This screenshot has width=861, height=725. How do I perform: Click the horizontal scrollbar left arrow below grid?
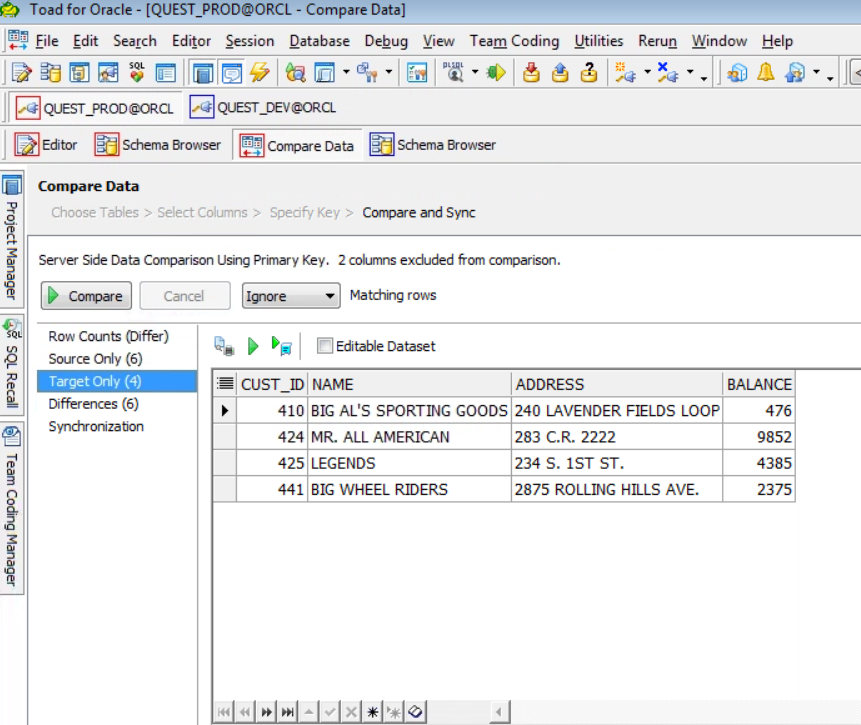(x=499, y=712)
